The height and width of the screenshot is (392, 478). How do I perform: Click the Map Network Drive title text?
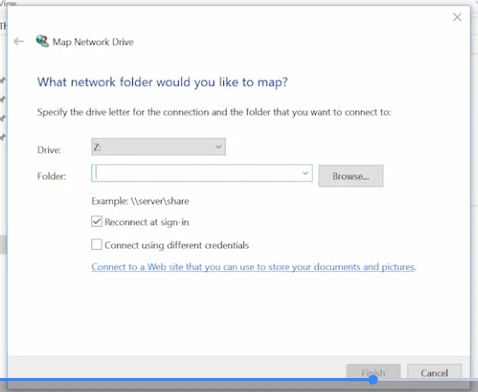(x=93, y=42)
